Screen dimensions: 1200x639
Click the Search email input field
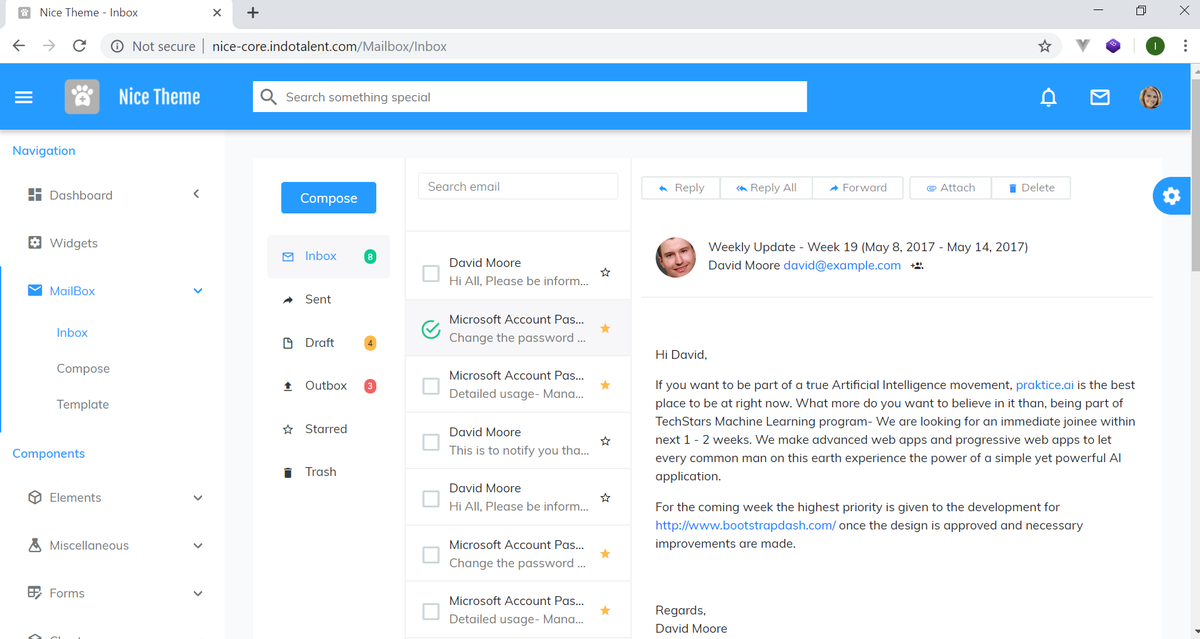tap(517, 186)
